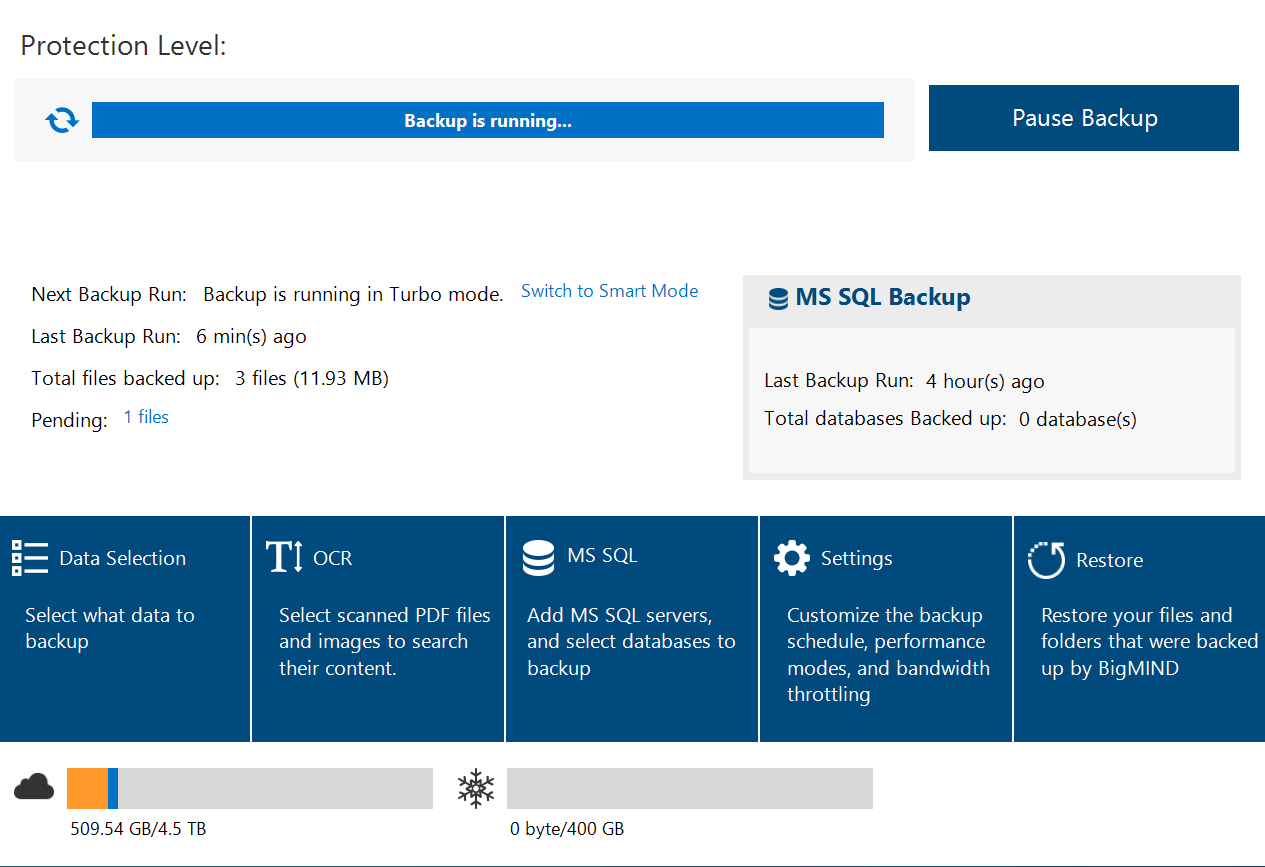1265x867 pixels.
Task: Click the 3 files (11.93 MB) value
Action: coord(312,378)
